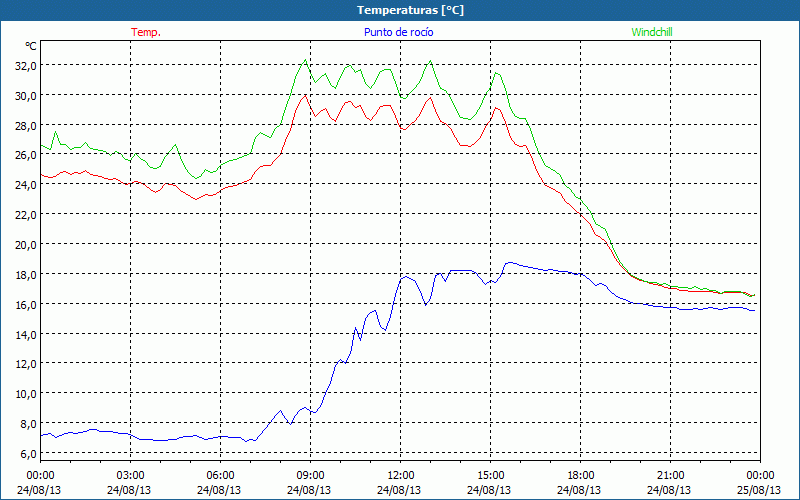This screenshot has width=800, height=500.
Task: Click the "20,0" y-axis value
Action: tap(26, 245)
